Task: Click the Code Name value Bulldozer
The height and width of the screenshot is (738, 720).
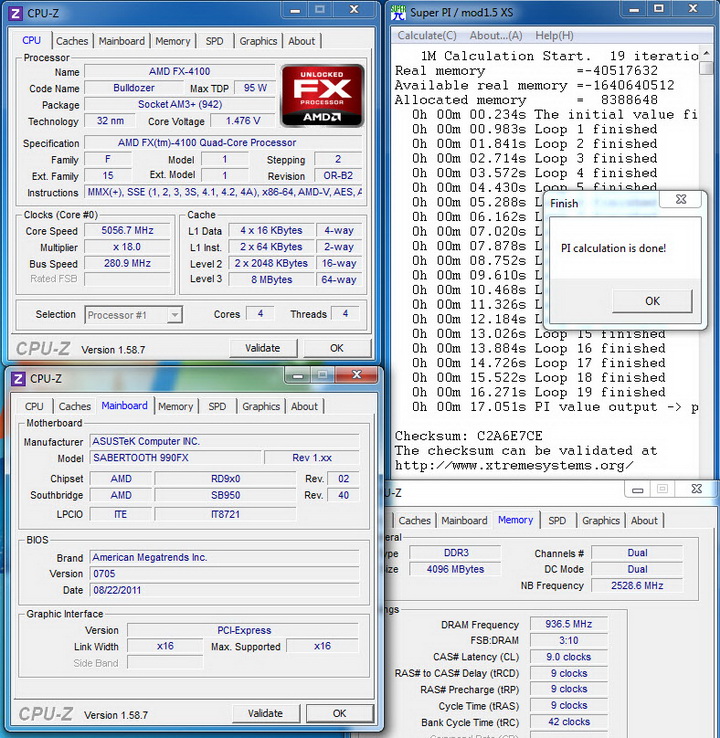Action: (x=134, y=88)
